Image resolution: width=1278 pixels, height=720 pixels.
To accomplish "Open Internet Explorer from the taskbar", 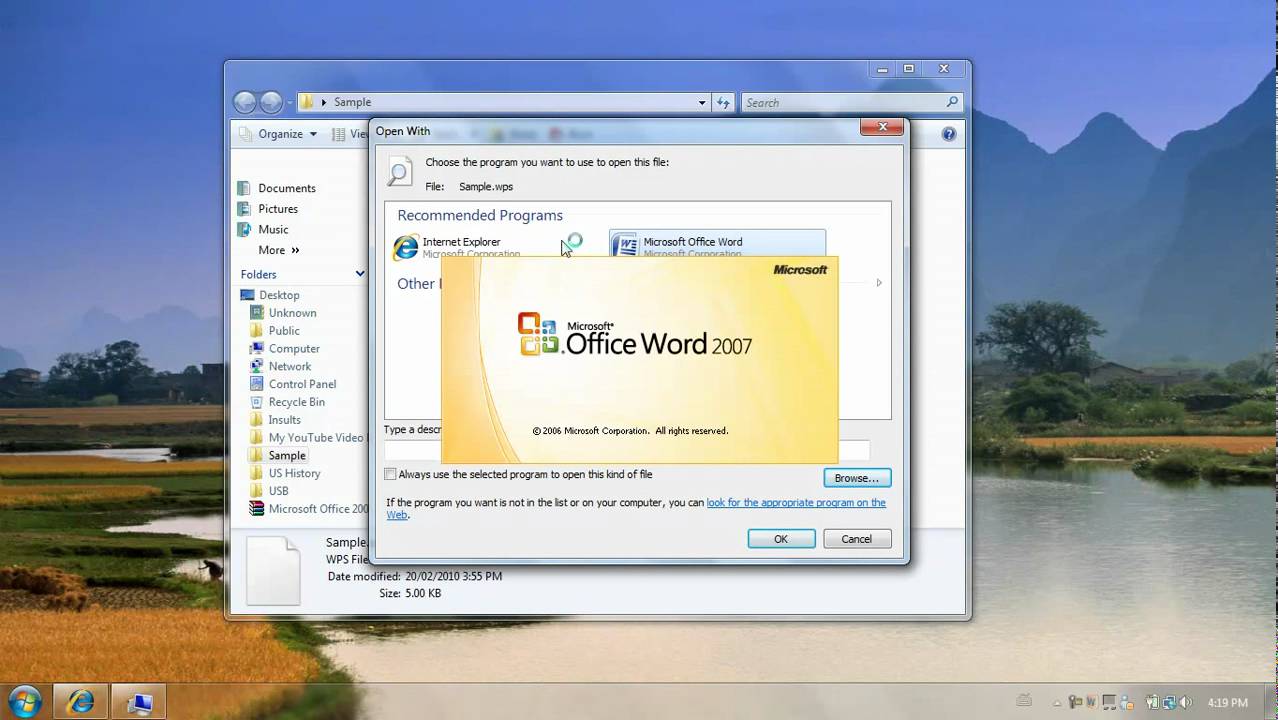I will 80,702.
